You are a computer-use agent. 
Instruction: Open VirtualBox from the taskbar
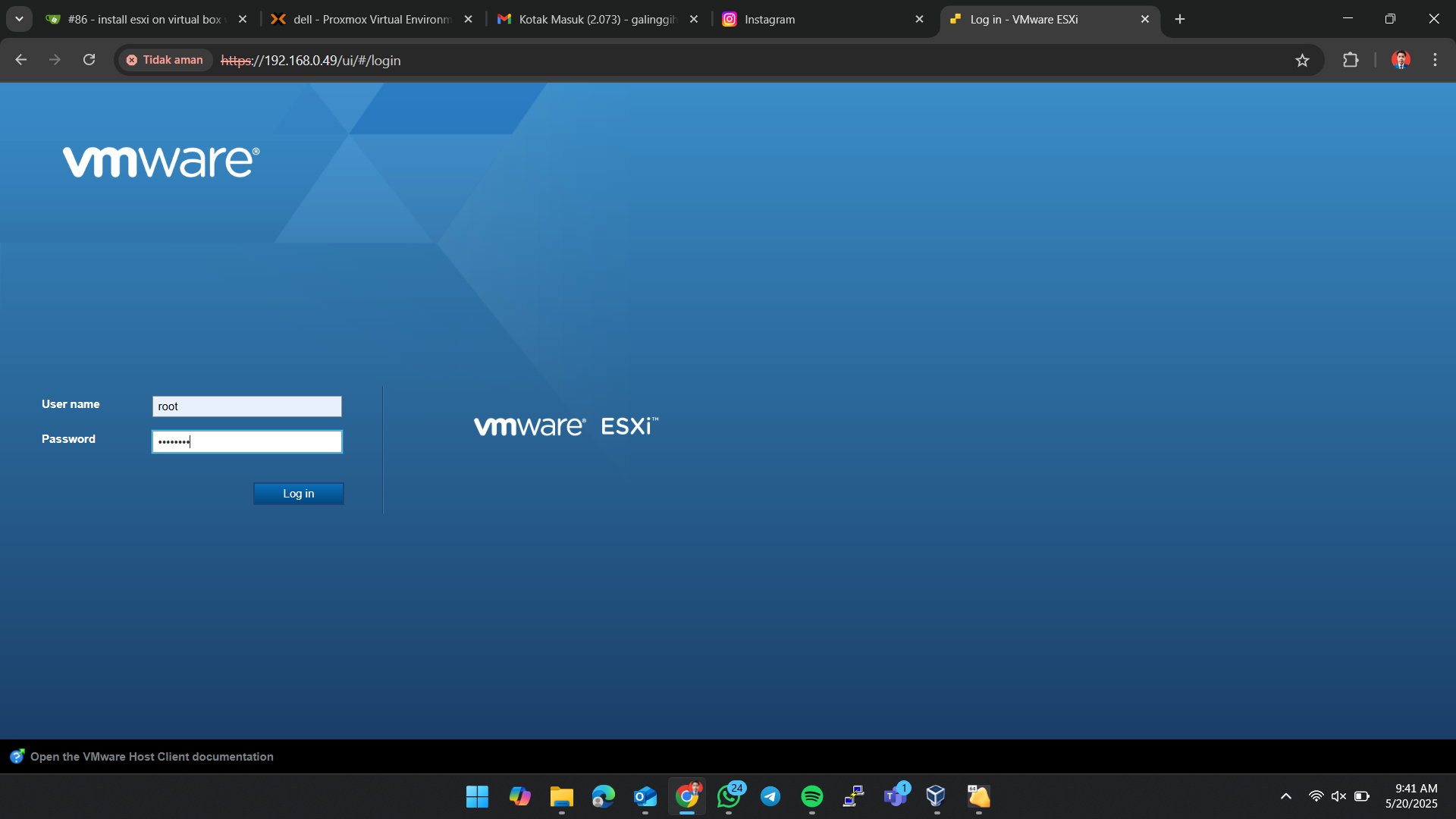pos(936,796)
